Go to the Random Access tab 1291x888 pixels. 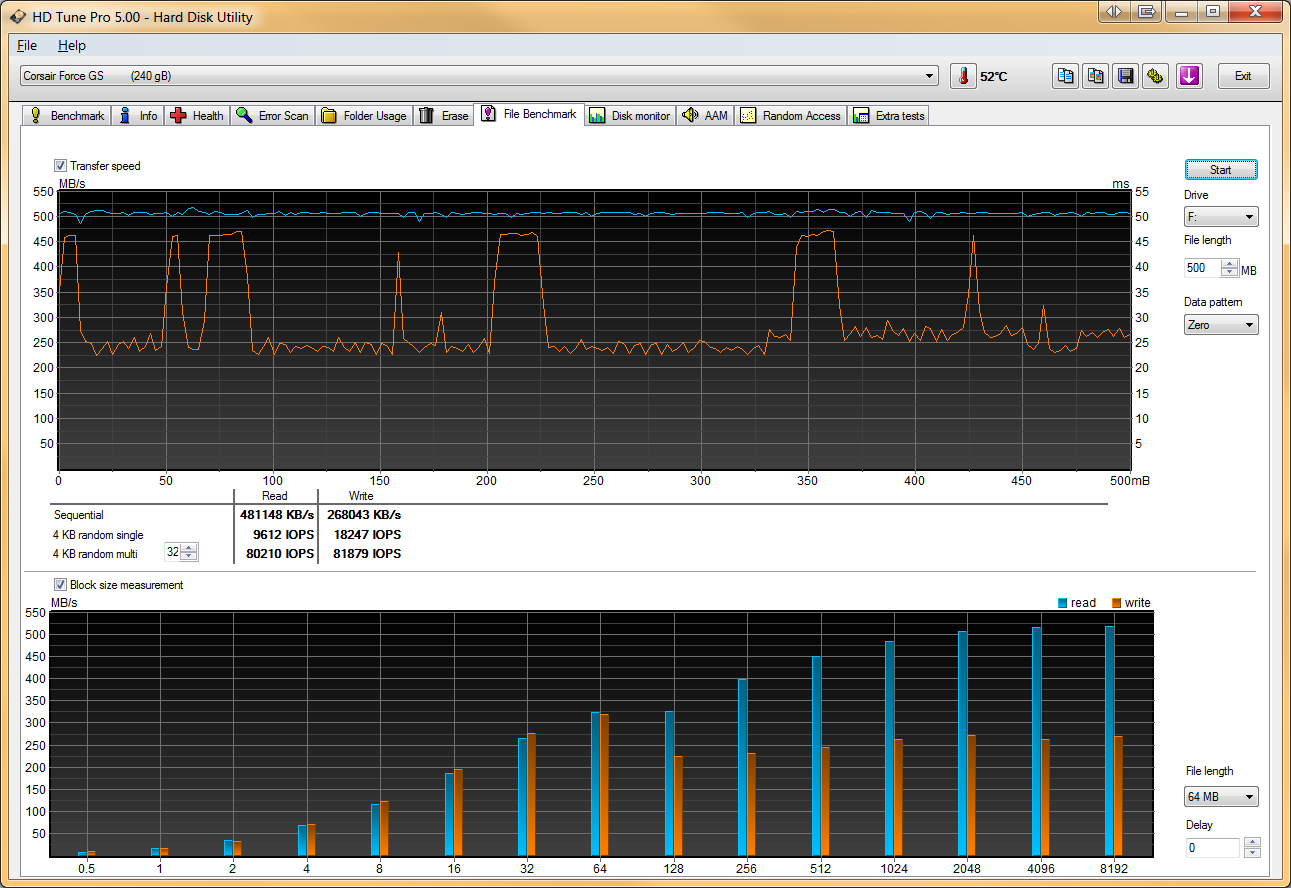791,116
